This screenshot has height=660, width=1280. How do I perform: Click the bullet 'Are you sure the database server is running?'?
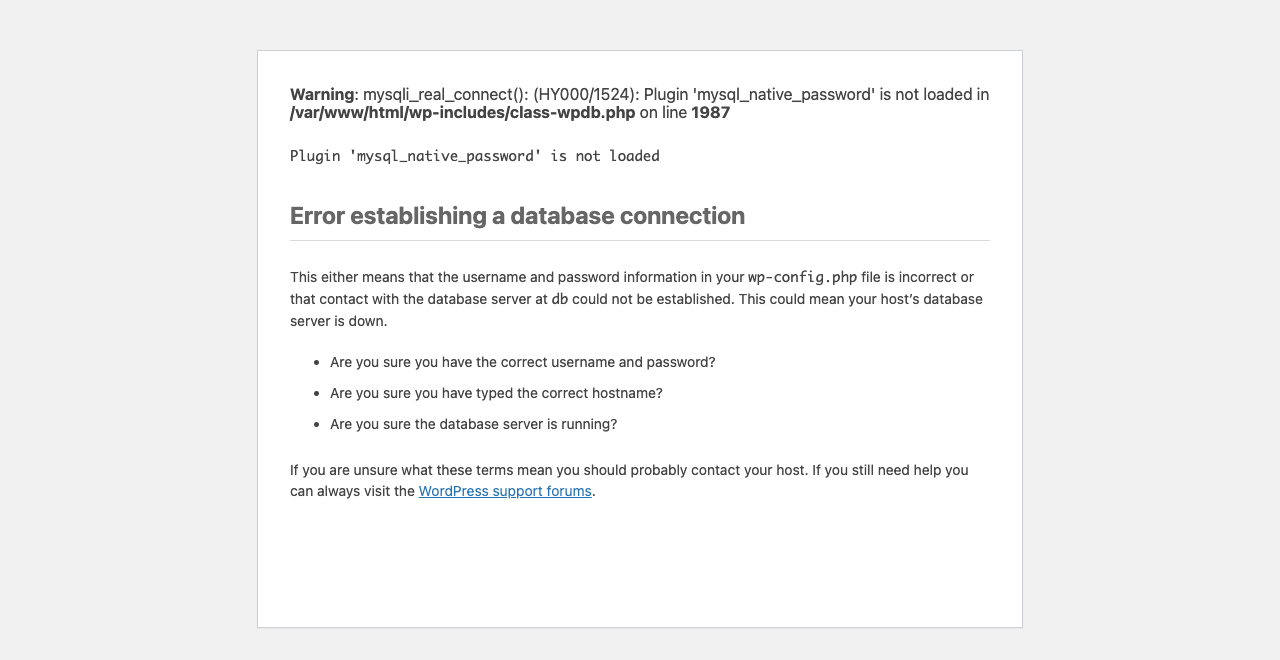click(x=474, y=424)
